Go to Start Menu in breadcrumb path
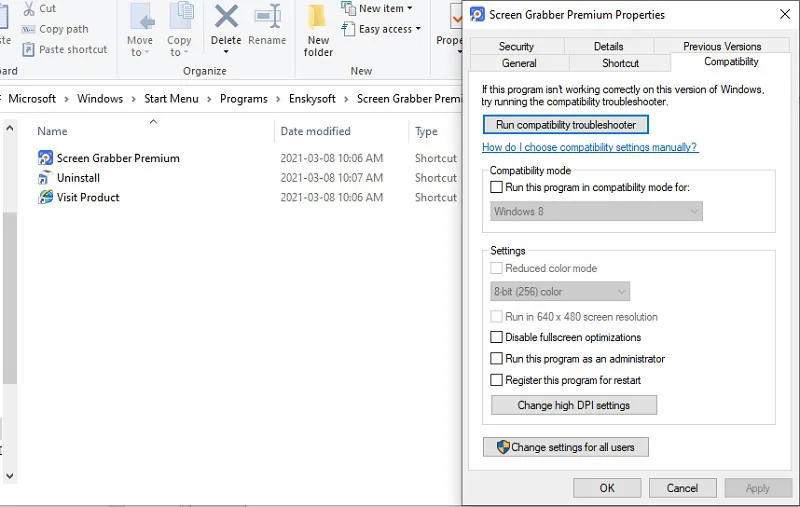Image resolution: width=800 pixels, height=507 pixels. [x=171, y=98]
